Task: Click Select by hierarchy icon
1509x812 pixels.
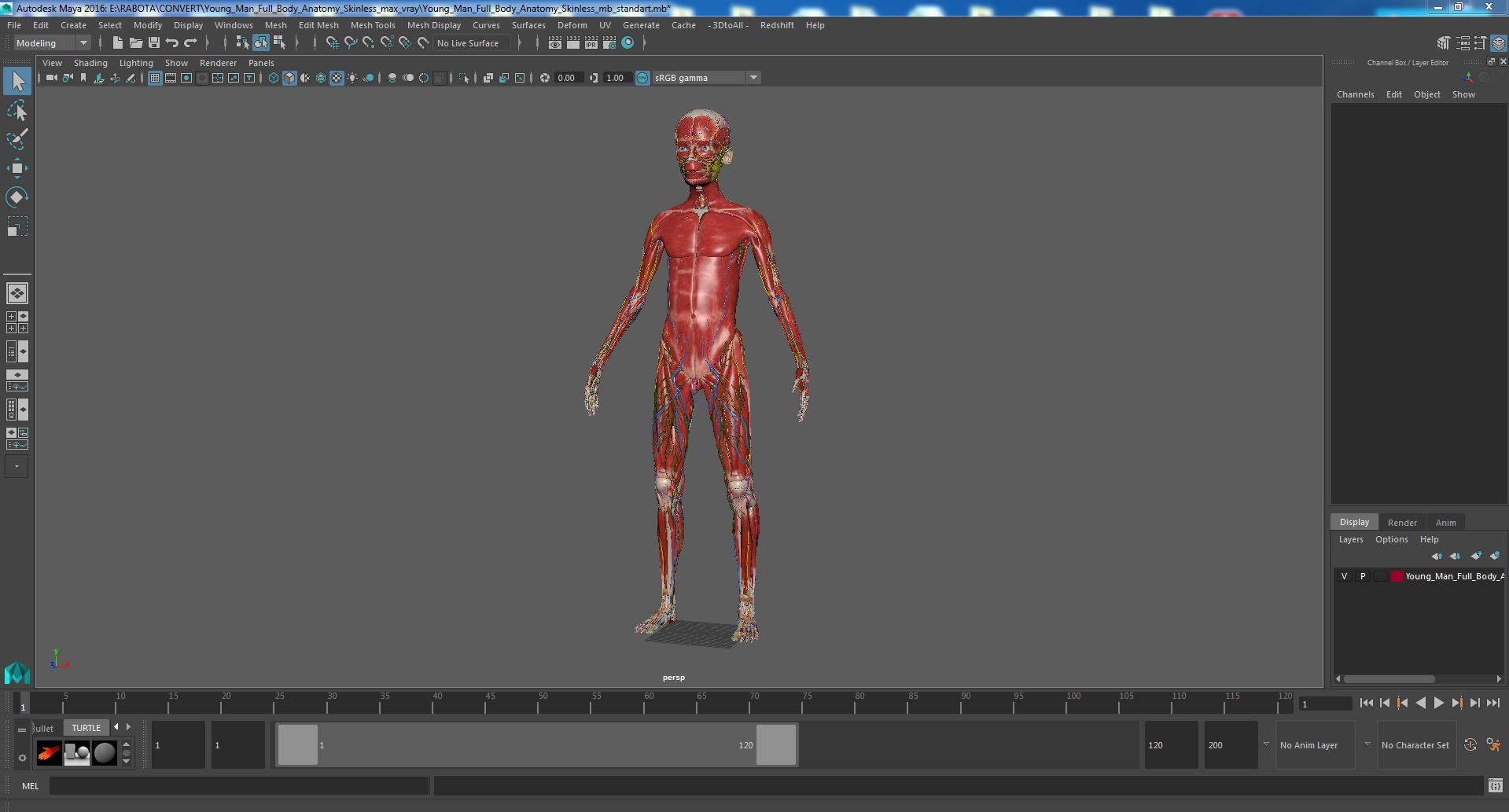Action: (242, 43)
